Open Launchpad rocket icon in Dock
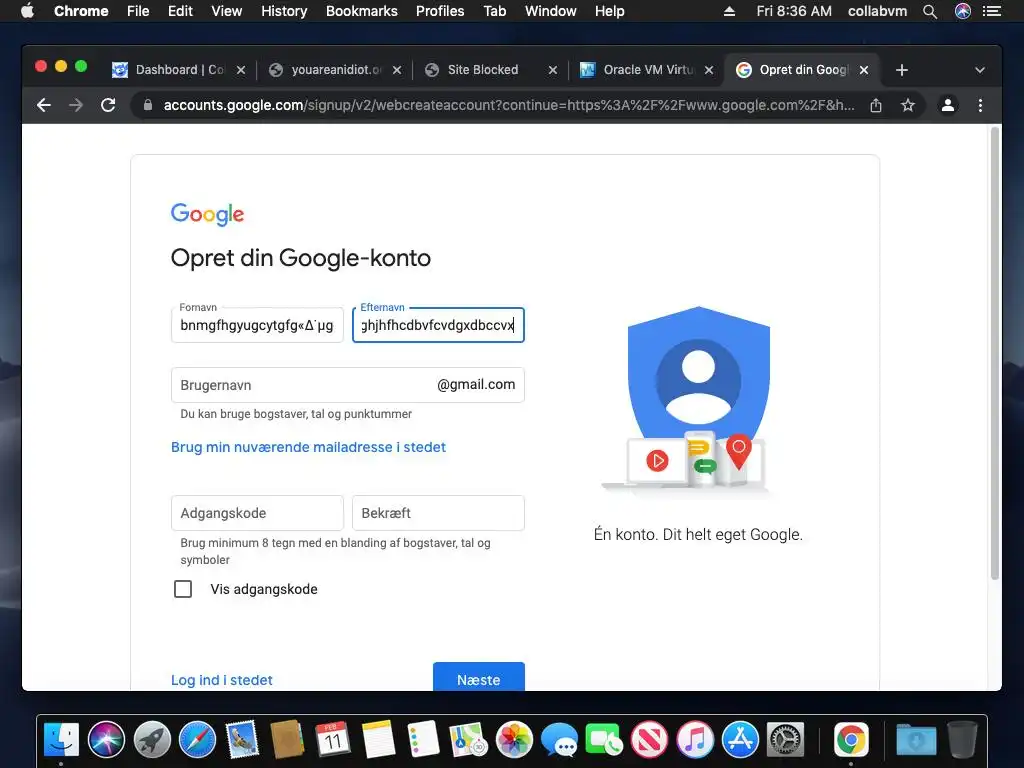The width and height of the screenshot is (1024, 768). [152, 740]
